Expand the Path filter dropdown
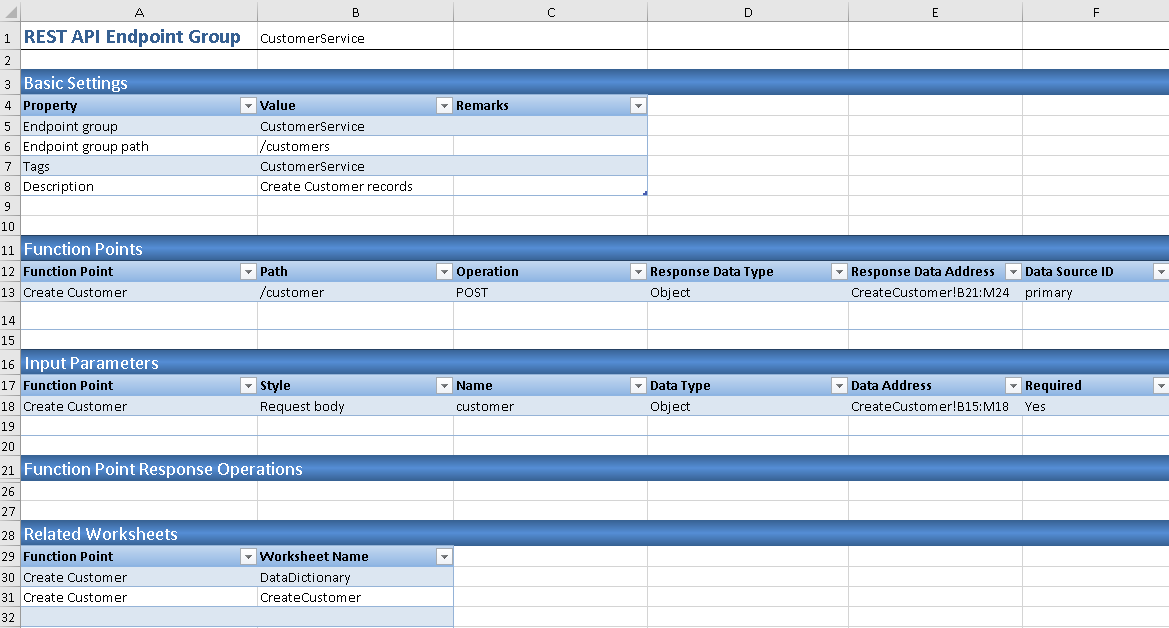 (444, 272)
